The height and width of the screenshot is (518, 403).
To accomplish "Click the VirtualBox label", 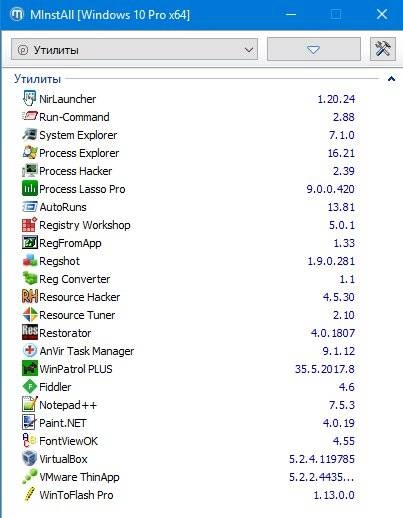I will [x=63, y=459].
